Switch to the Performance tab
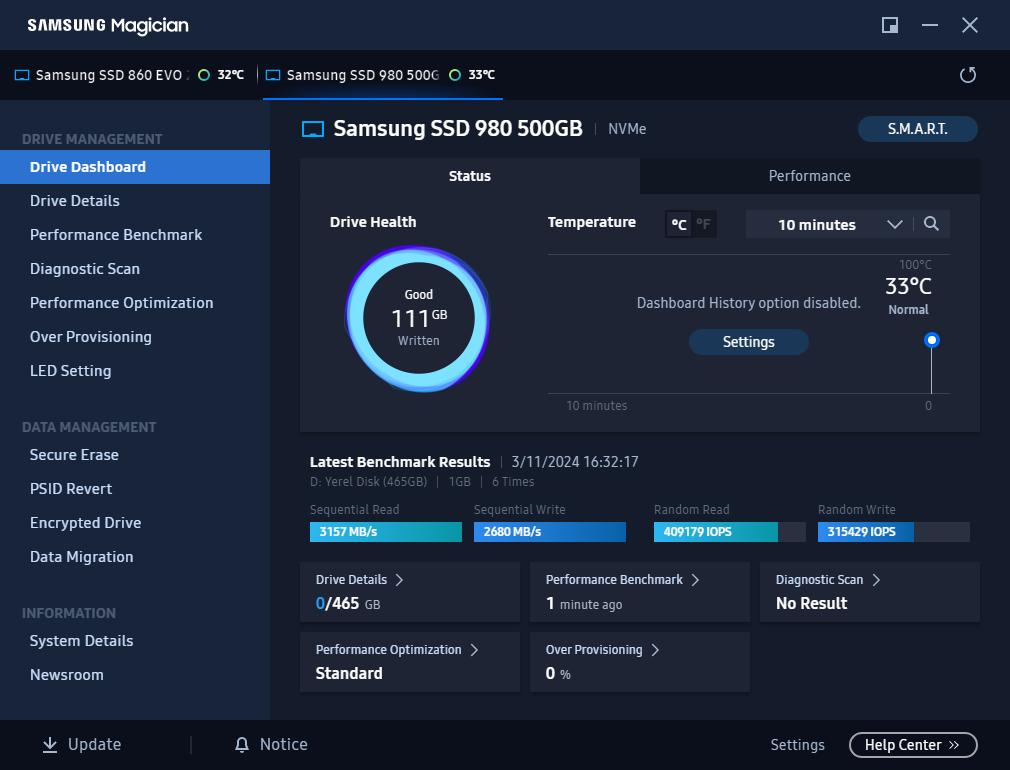This screenshot has height=770, width=1010. tap(810, 176)
